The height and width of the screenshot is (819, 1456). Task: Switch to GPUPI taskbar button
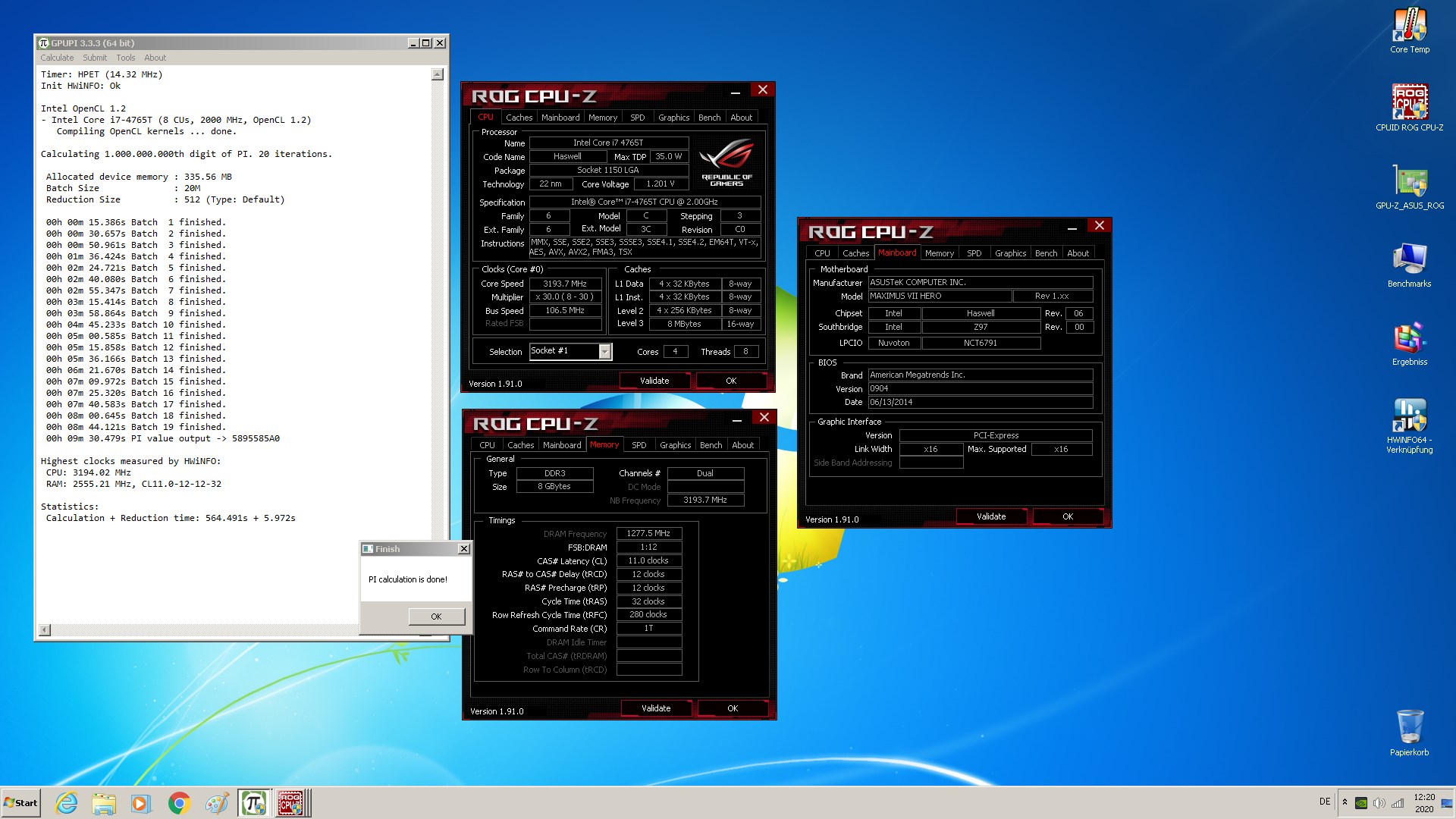point(254,803)
